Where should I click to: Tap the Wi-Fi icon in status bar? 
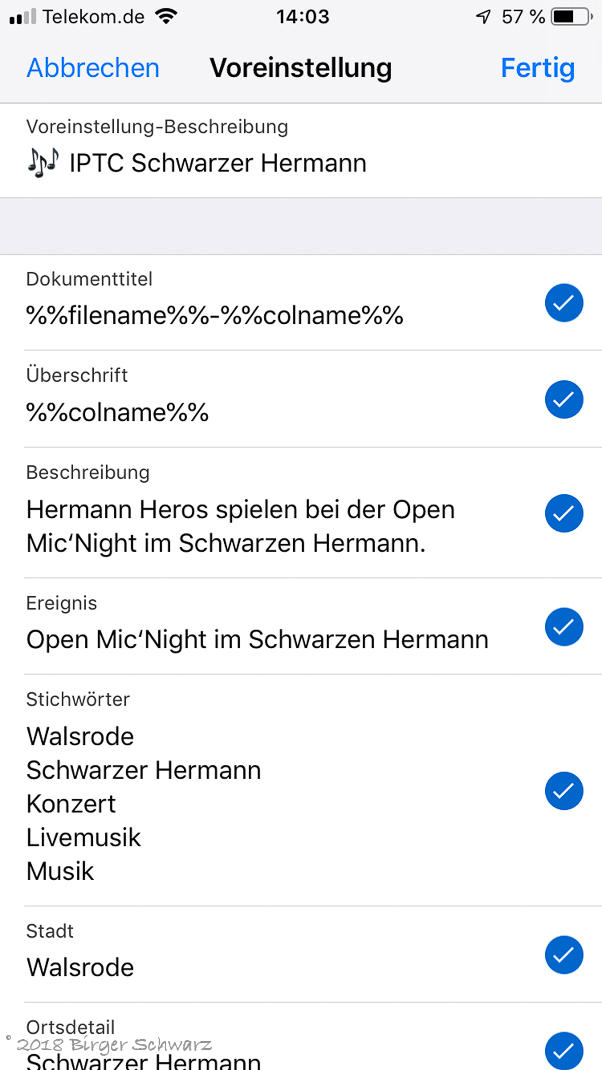[x=166, y=17]
